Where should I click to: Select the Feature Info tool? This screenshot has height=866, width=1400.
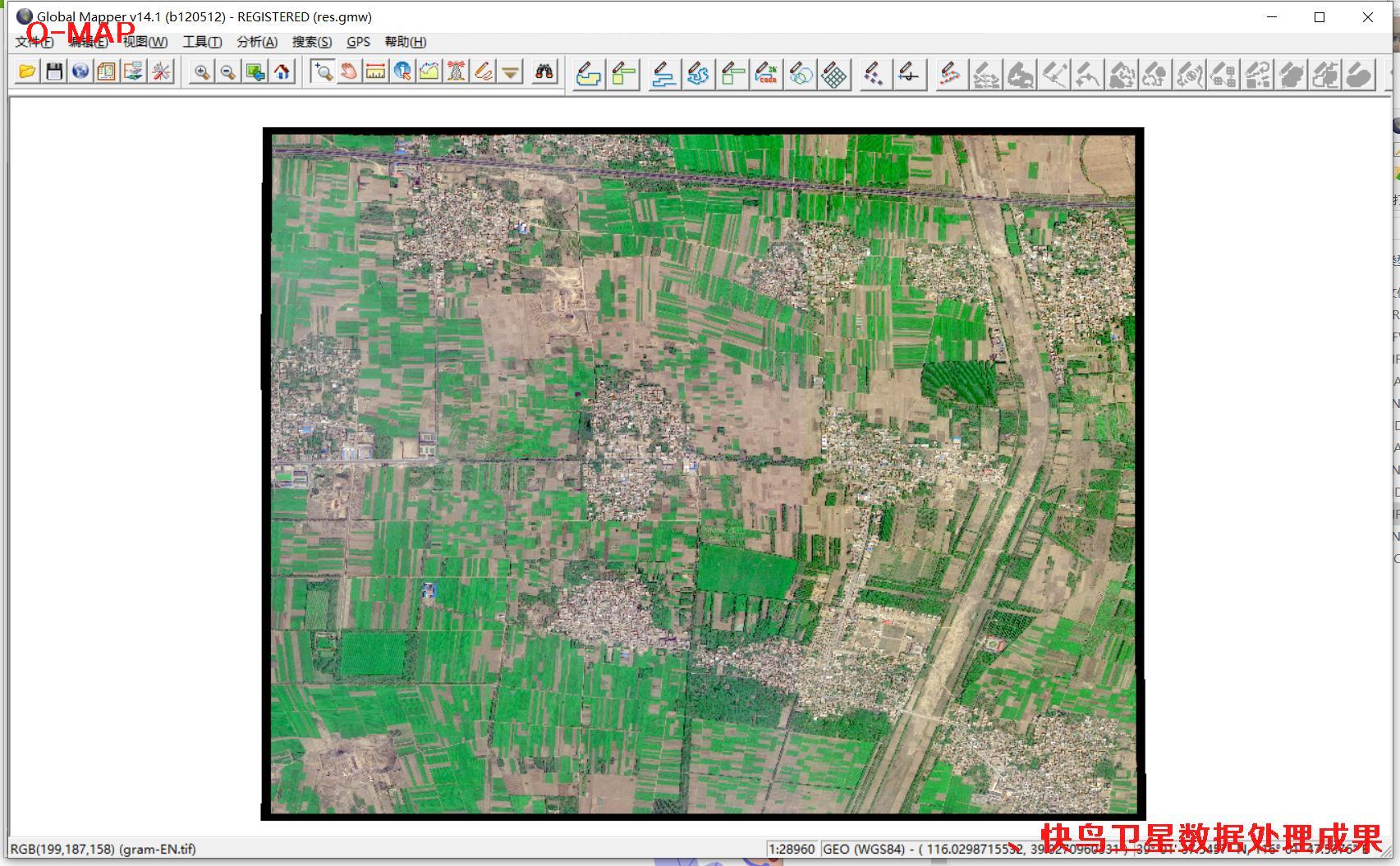[x=402, y=72]
